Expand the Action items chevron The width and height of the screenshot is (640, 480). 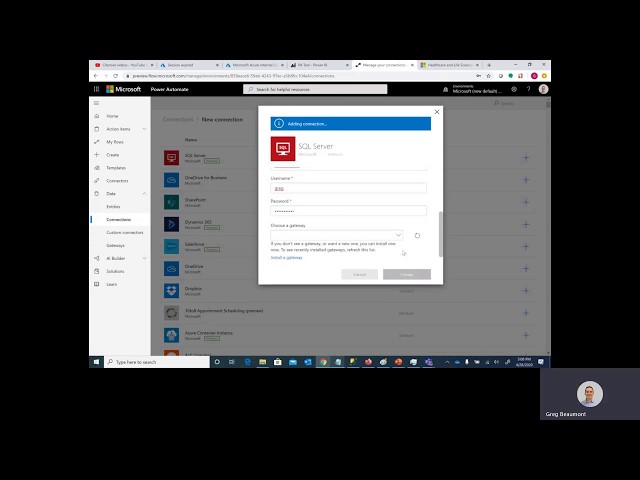(144, 129)
